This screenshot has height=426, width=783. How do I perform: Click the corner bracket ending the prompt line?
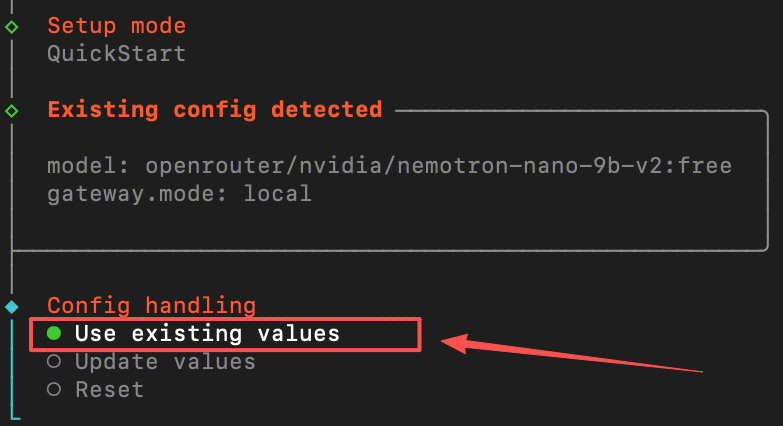(14, 414)
